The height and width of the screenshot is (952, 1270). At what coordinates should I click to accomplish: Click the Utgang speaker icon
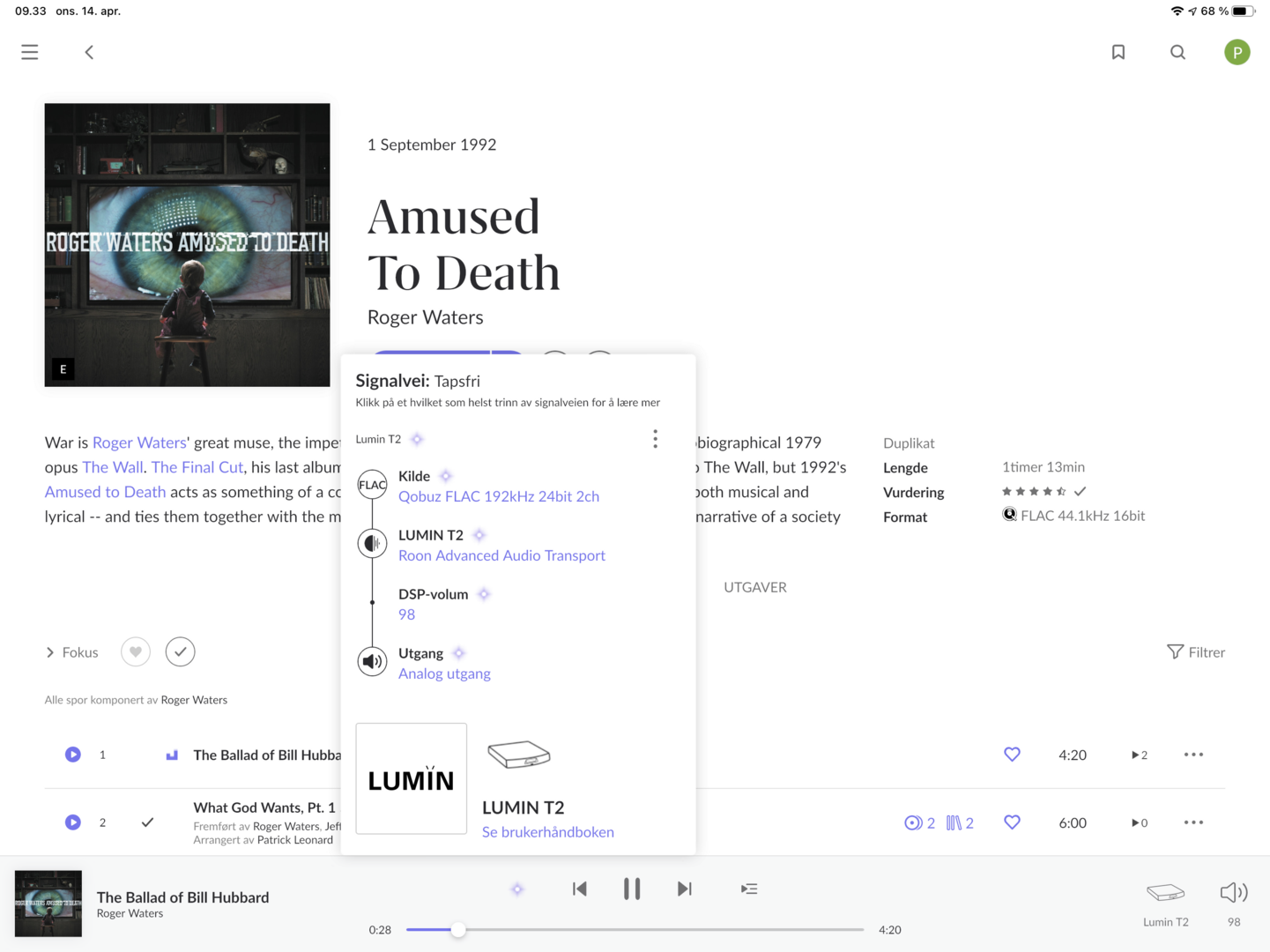tap(372, 662)
